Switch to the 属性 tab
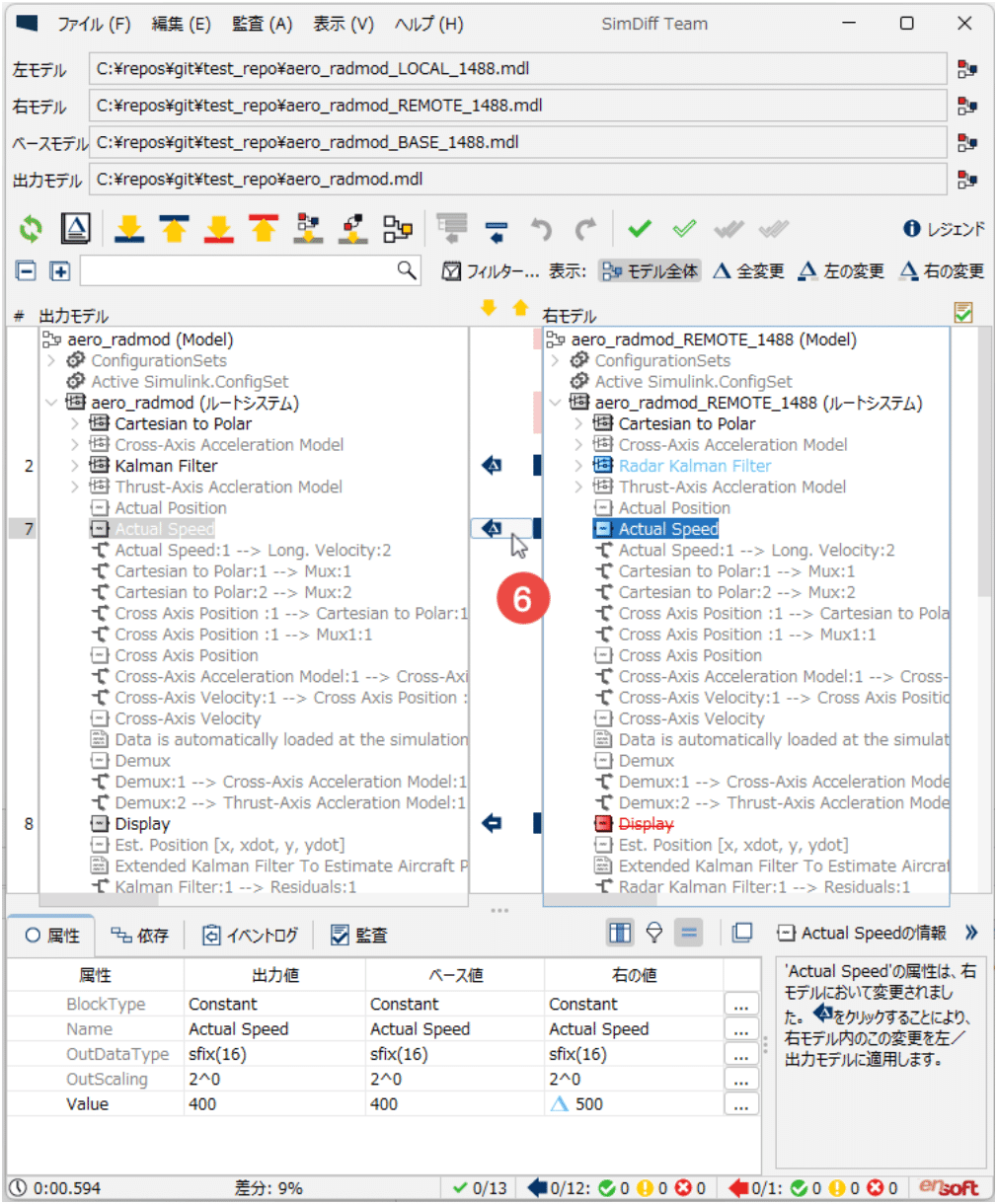The height and width of the screenshot is (1204, 997). 53,935
